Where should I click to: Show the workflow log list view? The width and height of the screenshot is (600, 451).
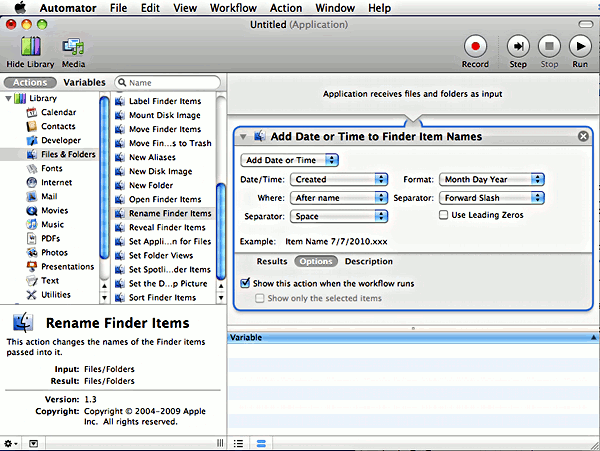238,444
